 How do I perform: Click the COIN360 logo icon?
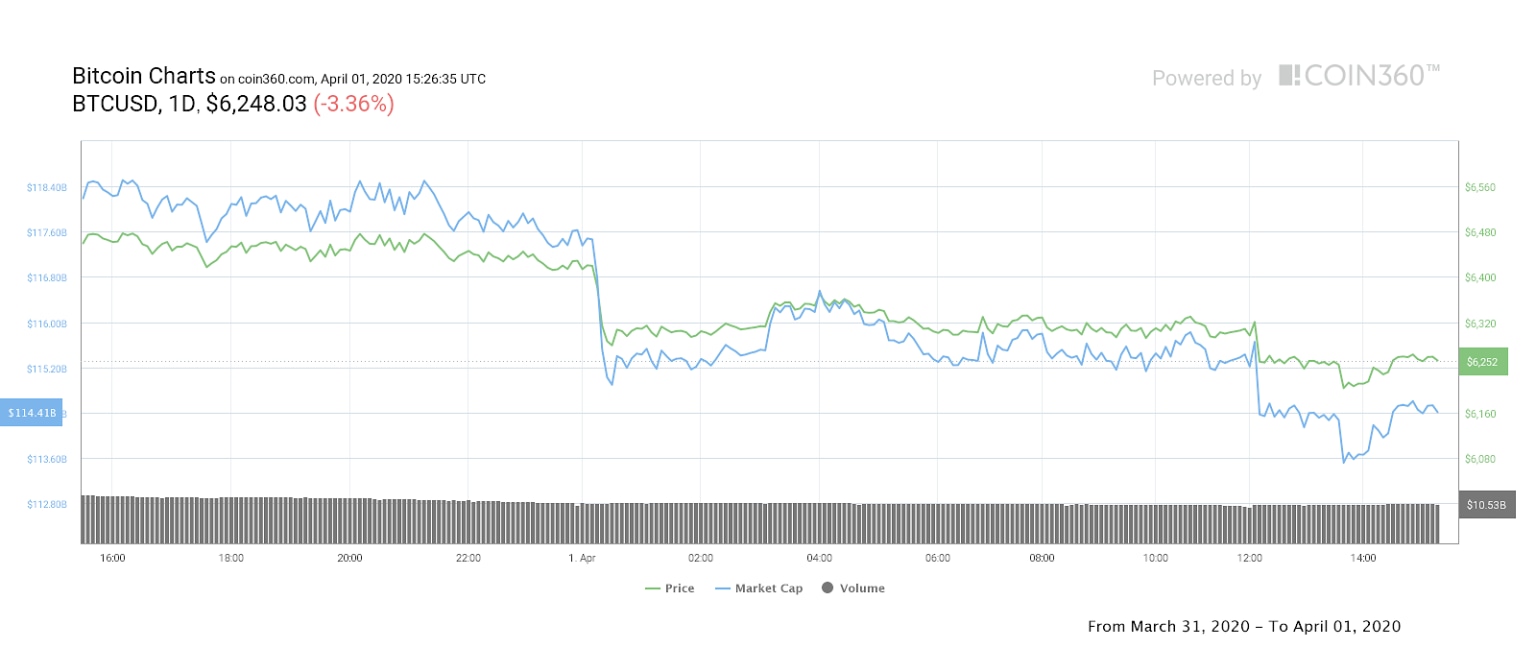1289,76
